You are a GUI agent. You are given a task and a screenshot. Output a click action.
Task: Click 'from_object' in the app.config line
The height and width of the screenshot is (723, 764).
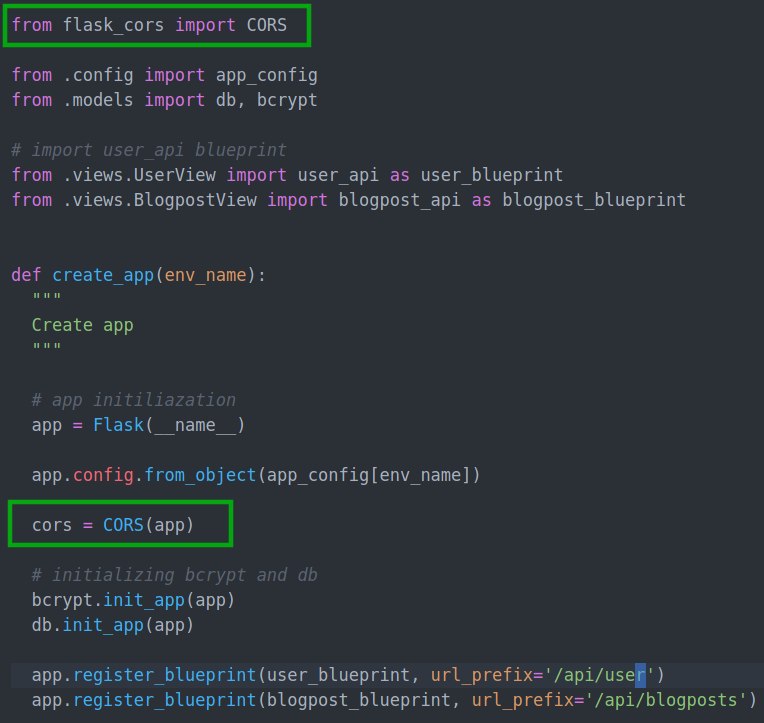[x=200, y=475]
